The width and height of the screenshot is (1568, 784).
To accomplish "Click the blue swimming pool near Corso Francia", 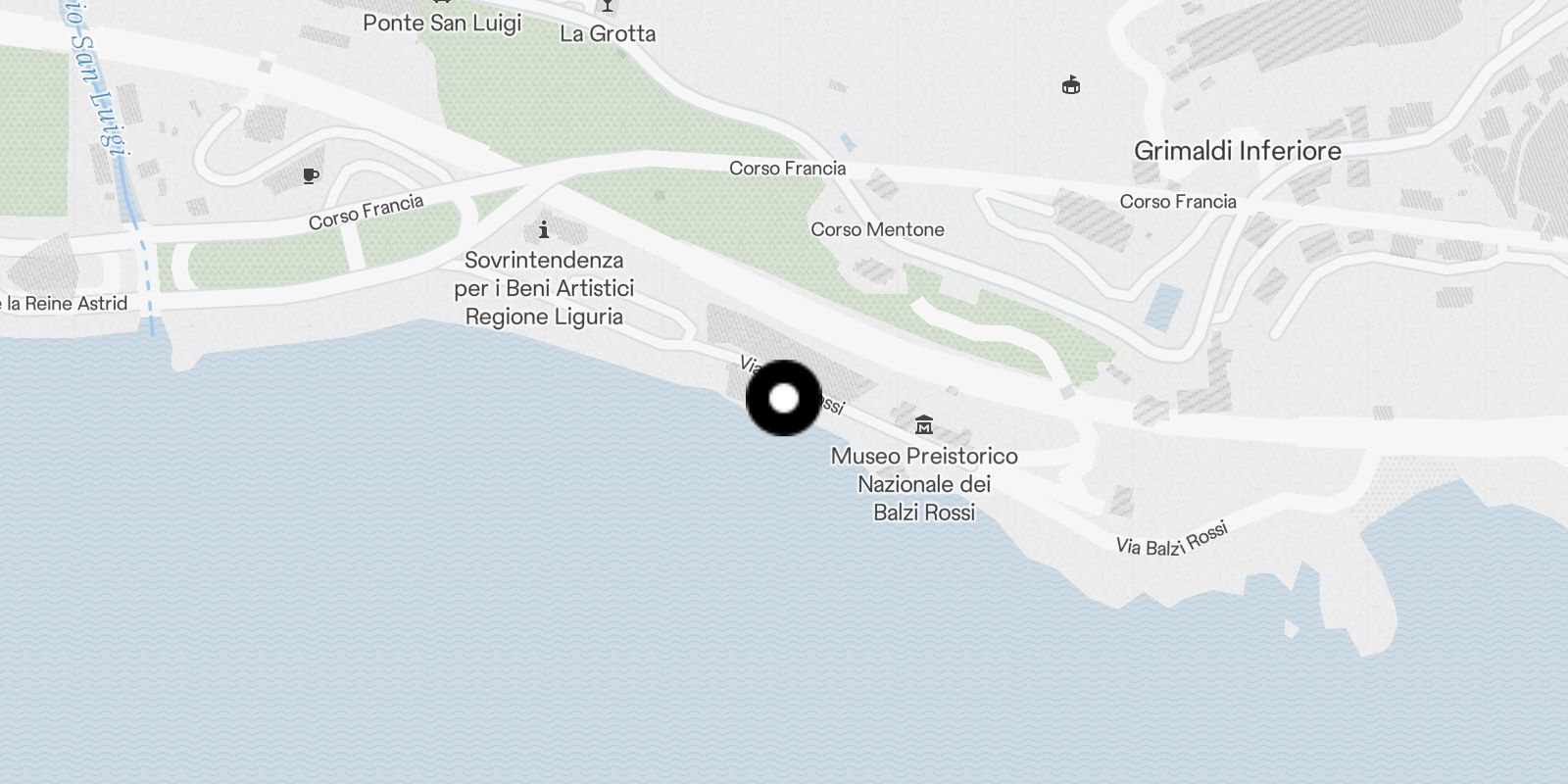I will 847,143.
